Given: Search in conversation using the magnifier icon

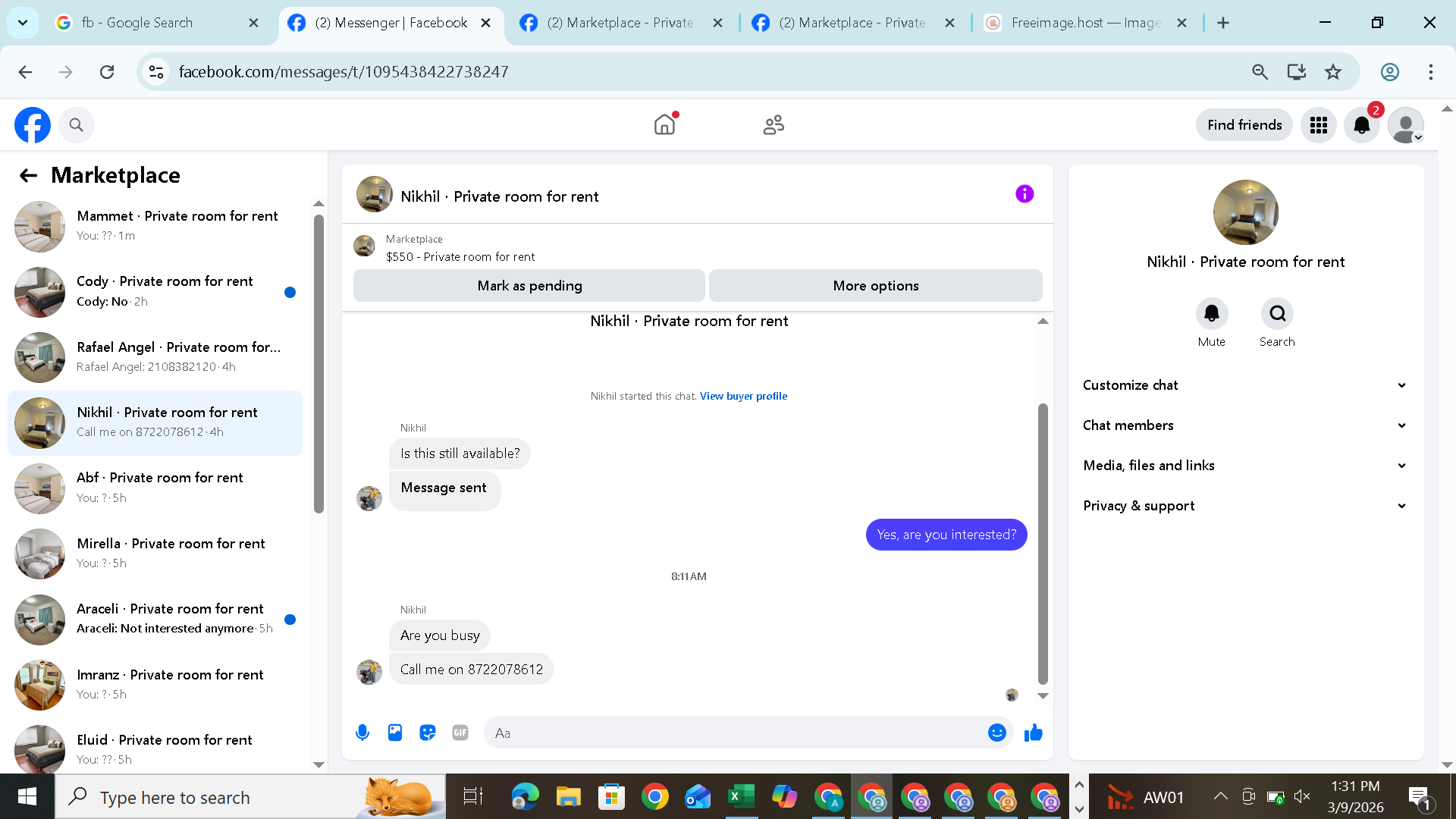Looking at the screenshot, I should pyautogui.click(x=1277, y=314).
